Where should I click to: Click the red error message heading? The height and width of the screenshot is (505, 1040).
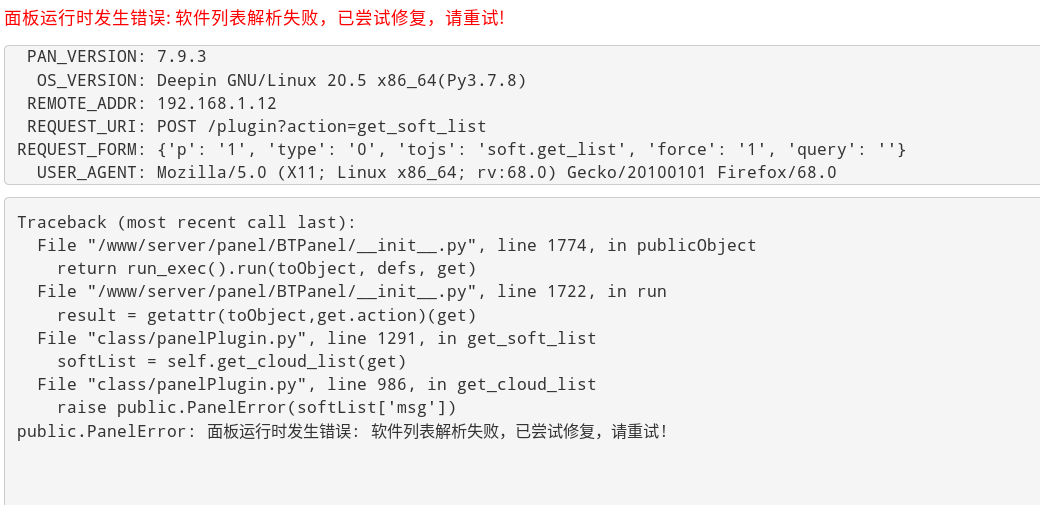click(x=254, y=18)
